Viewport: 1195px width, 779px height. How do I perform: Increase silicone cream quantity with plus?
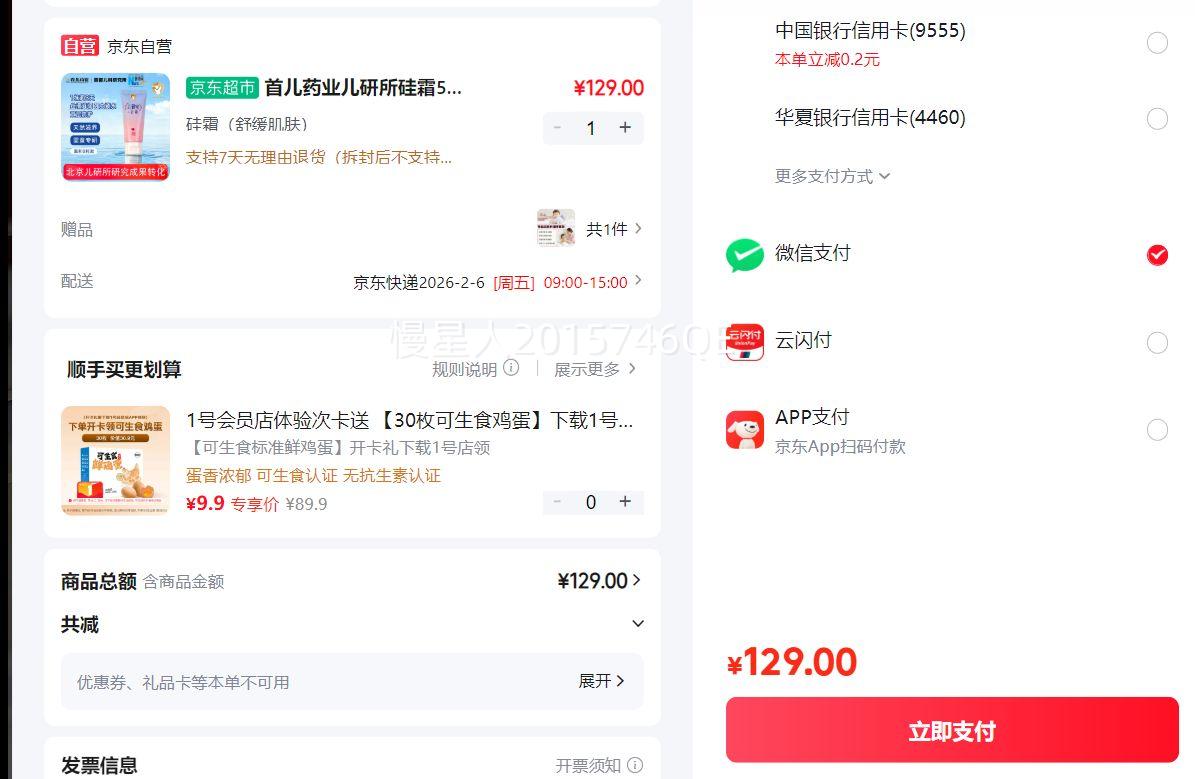point(625,128)
